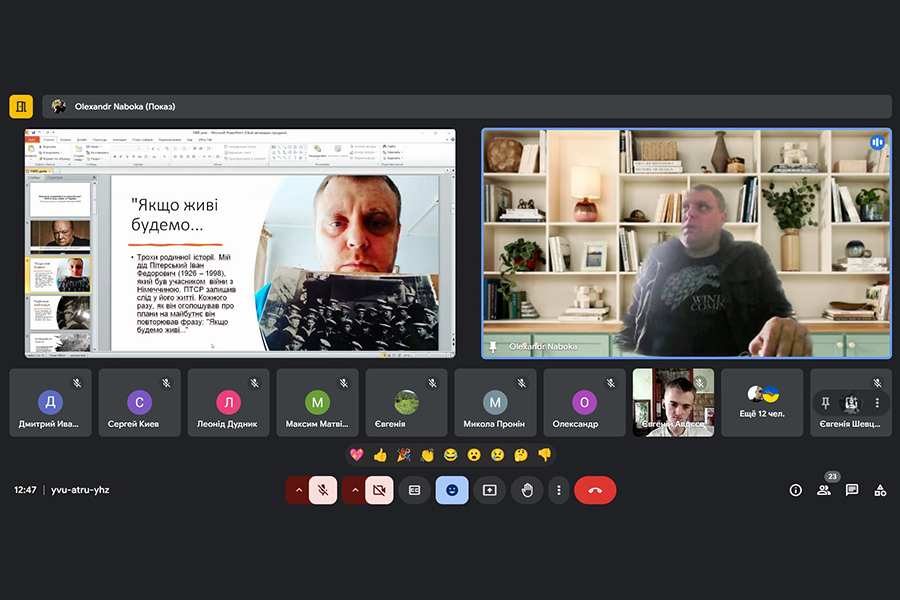Open the chat panel icon
The width and height of the screenshot is (900, 600).
tap(852, 490)
